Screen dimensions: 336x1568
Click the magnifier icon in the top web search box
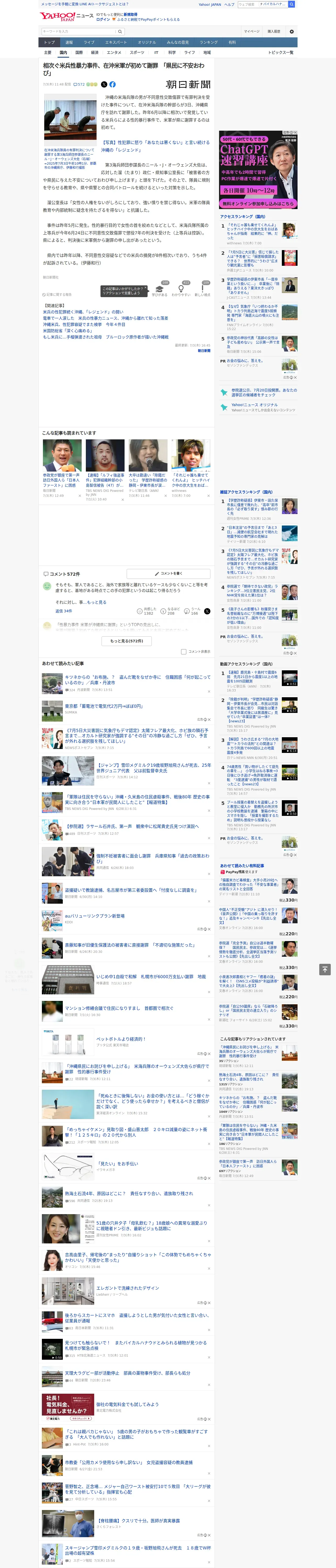click(x=292, y=4)
